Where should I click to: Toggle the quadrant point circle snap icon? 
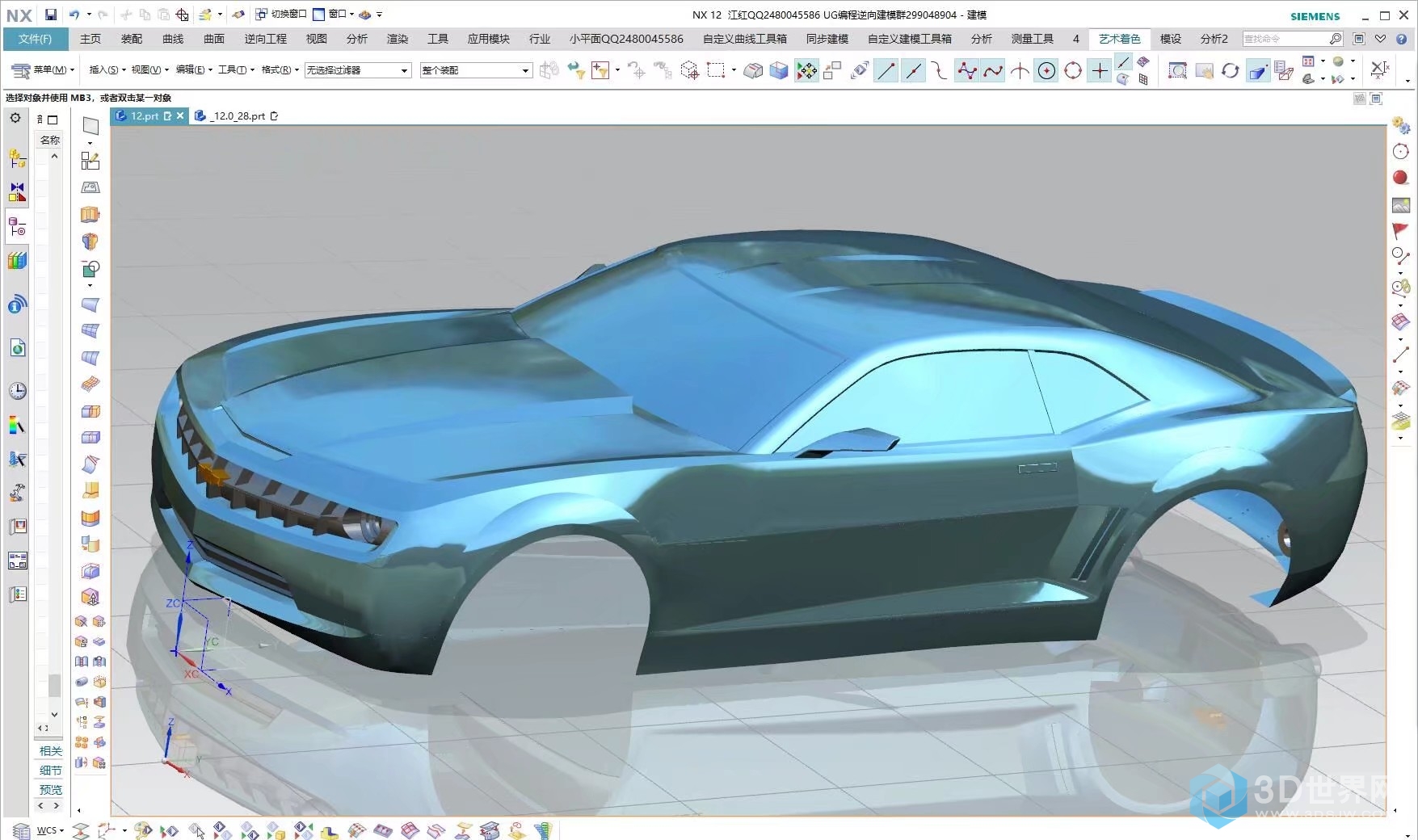[1073, 71]
